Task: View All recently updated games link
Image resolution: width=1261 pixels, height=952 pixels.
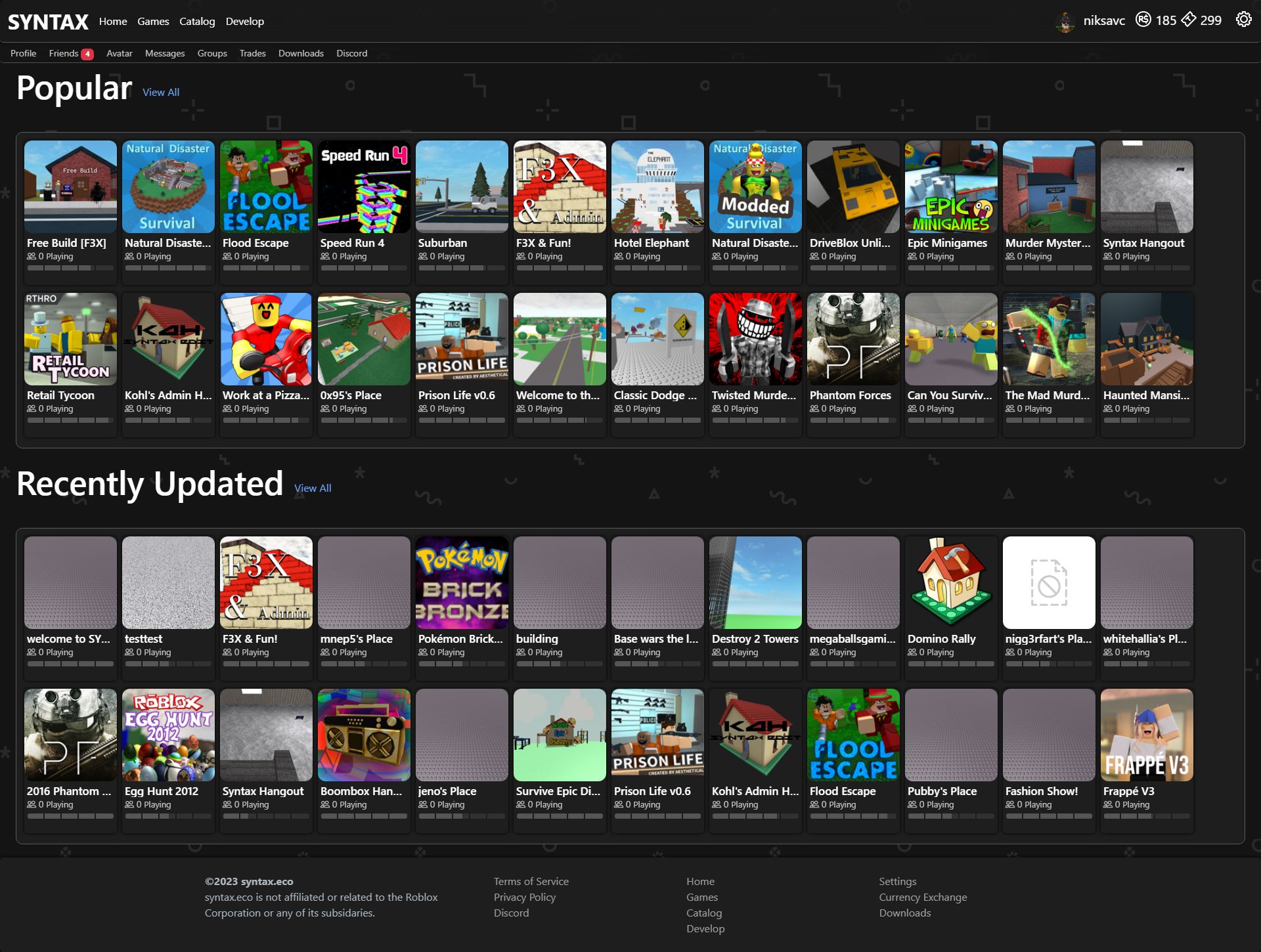Action: pyautogui.click(x=312, y=488)
